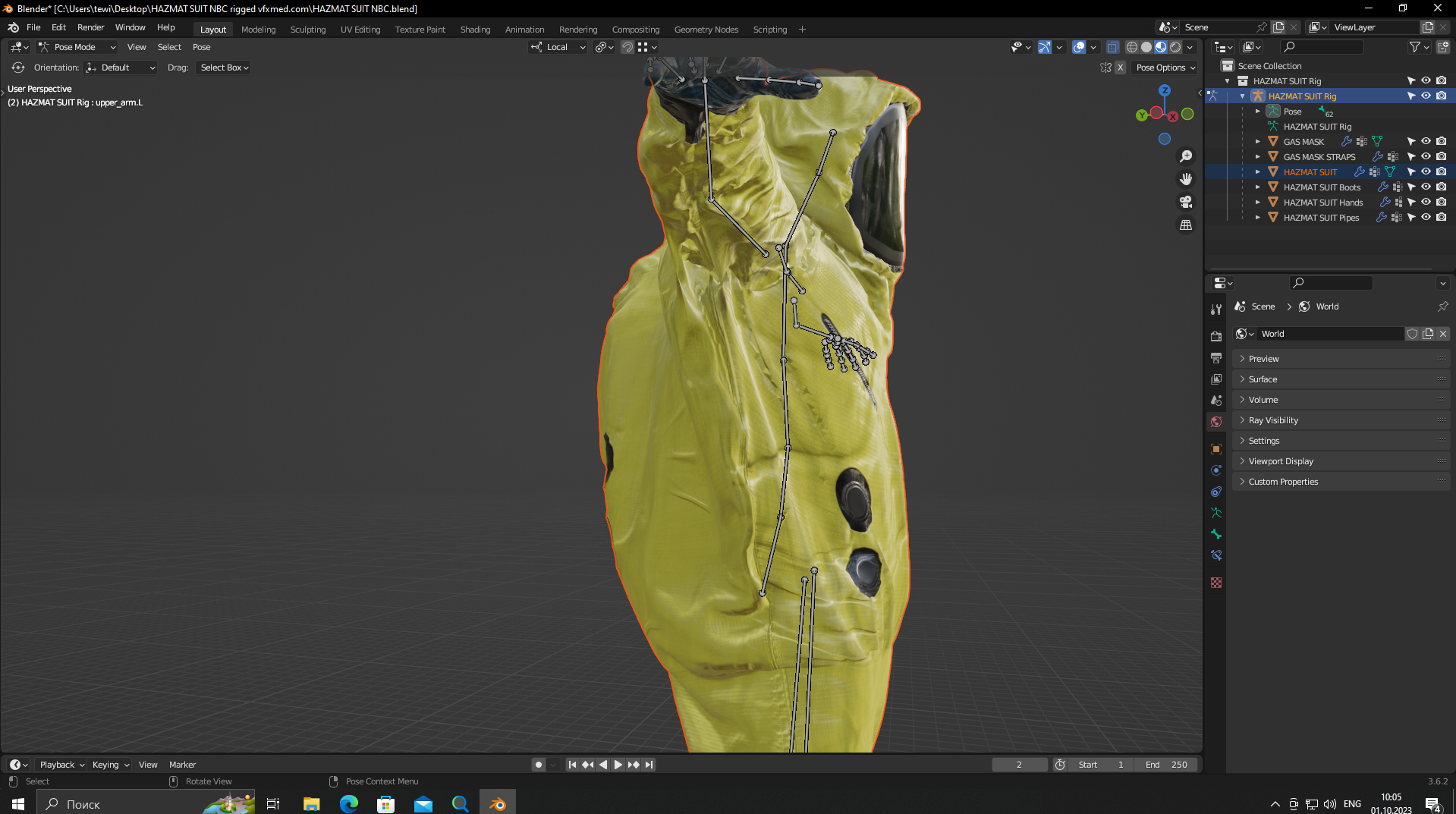Click the current frame field showing 2

click(x=1019, y=765)
